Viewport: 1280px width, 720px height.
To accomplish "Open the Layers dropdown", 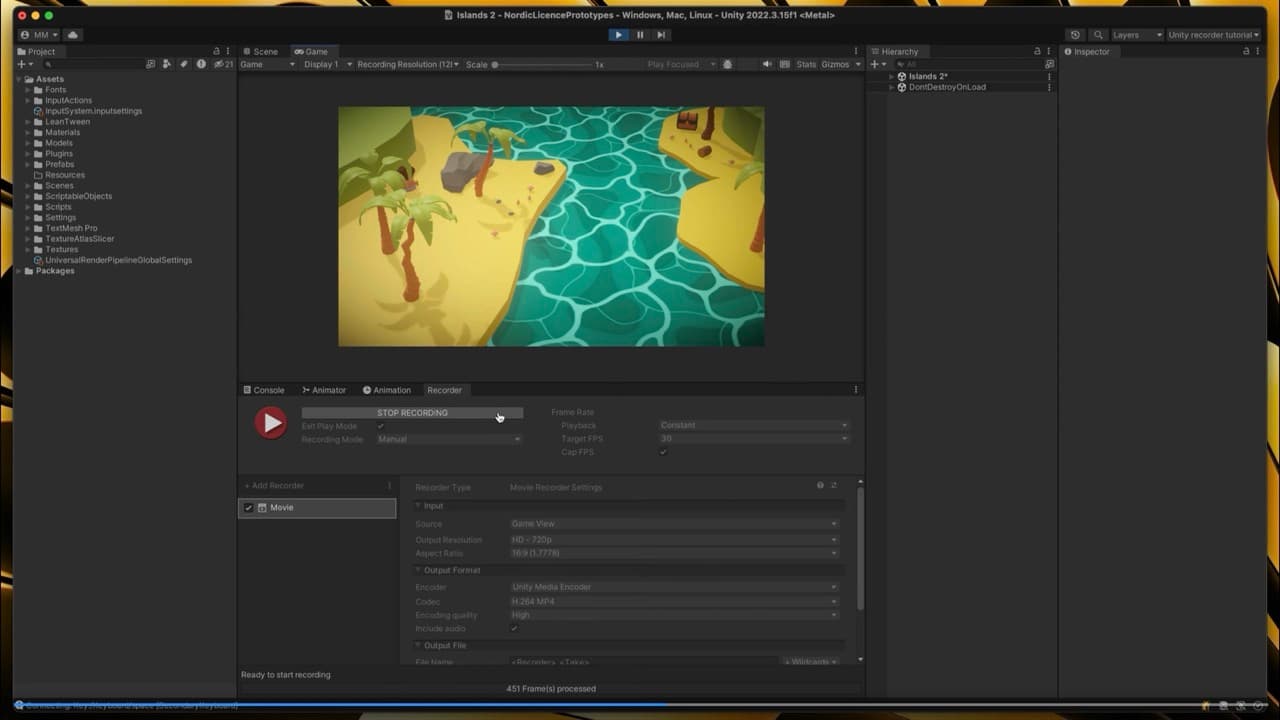I will tap(1137, 35).
